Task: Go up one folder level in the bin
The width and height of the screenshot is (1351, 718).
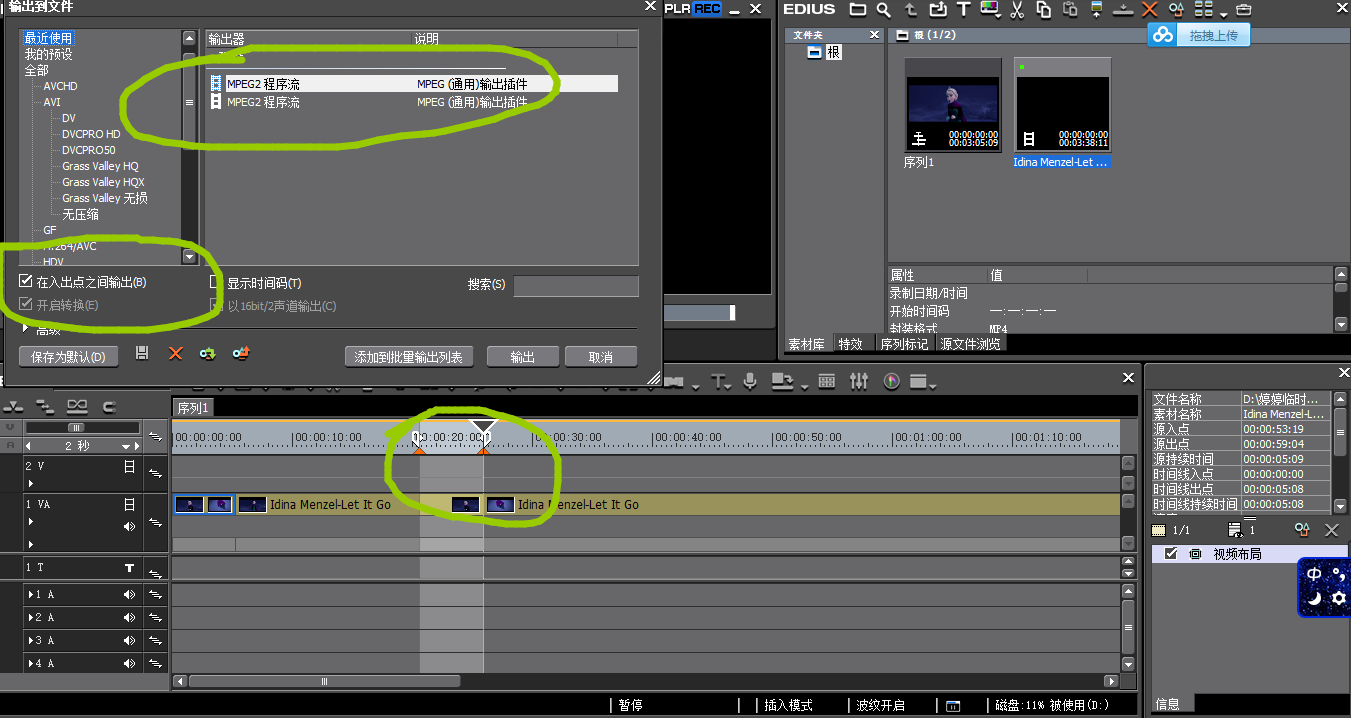Action: tap(910, 10)
